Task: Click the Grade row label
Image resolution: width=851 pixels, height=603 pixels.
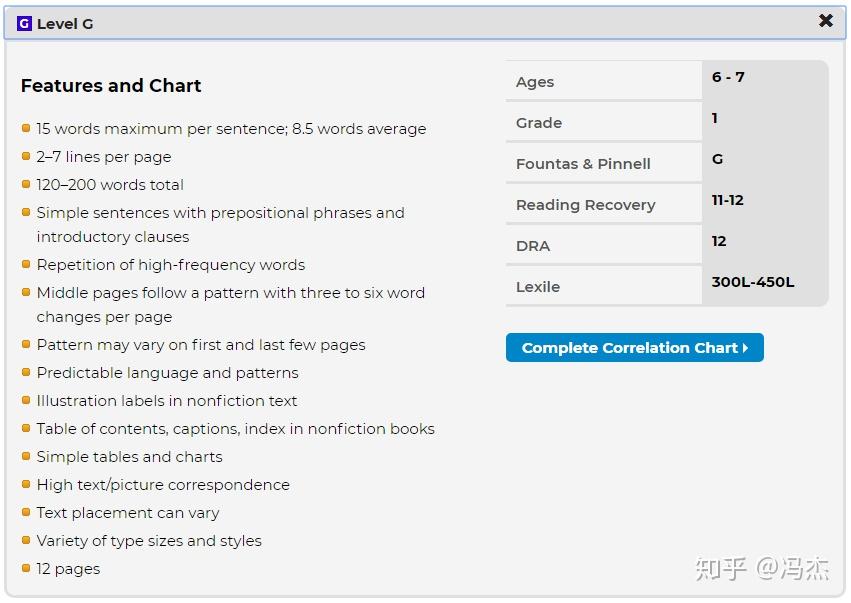Action: point(539,123)
